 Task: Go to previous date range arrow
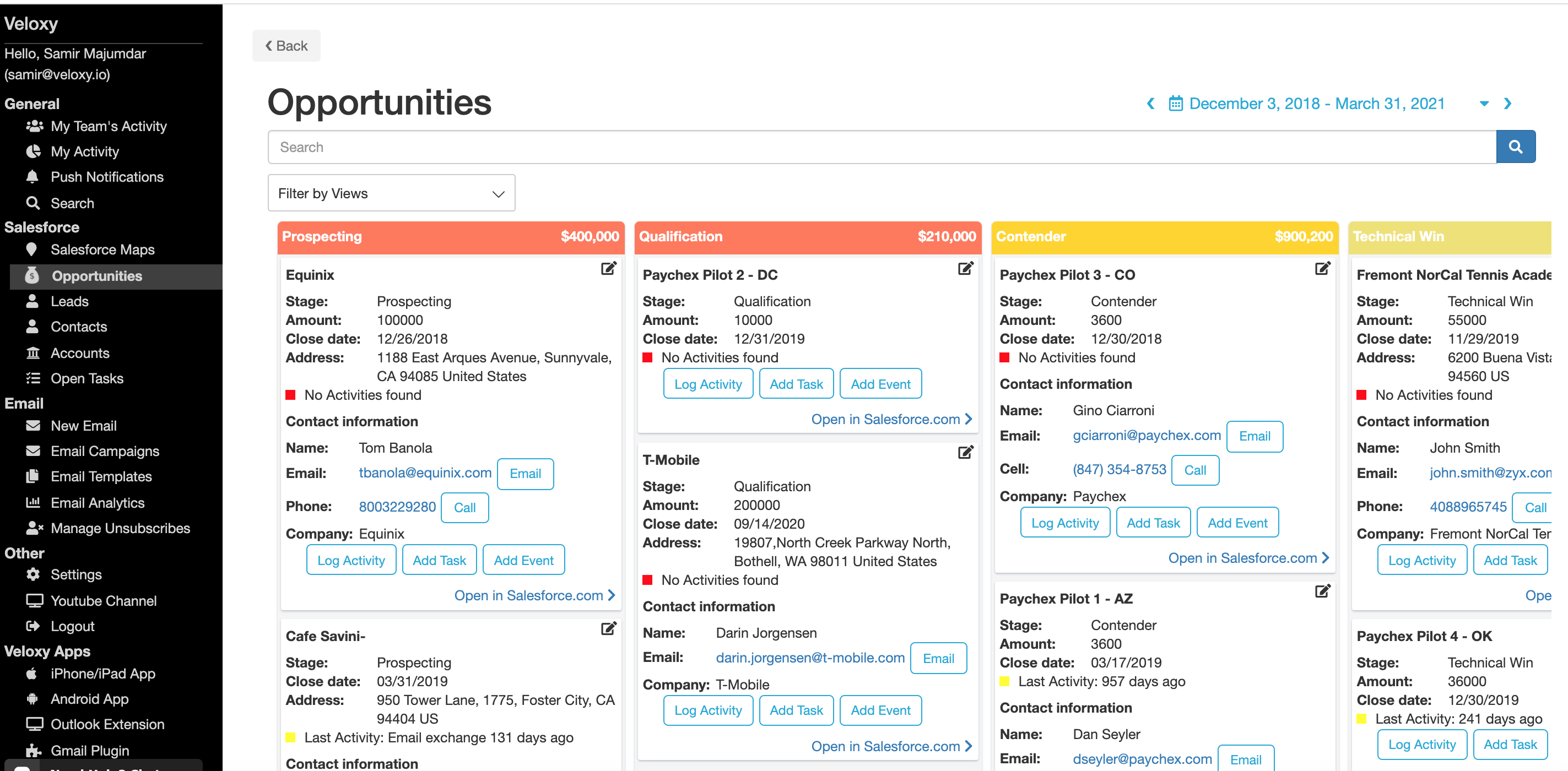click(x=1150, y=104)
